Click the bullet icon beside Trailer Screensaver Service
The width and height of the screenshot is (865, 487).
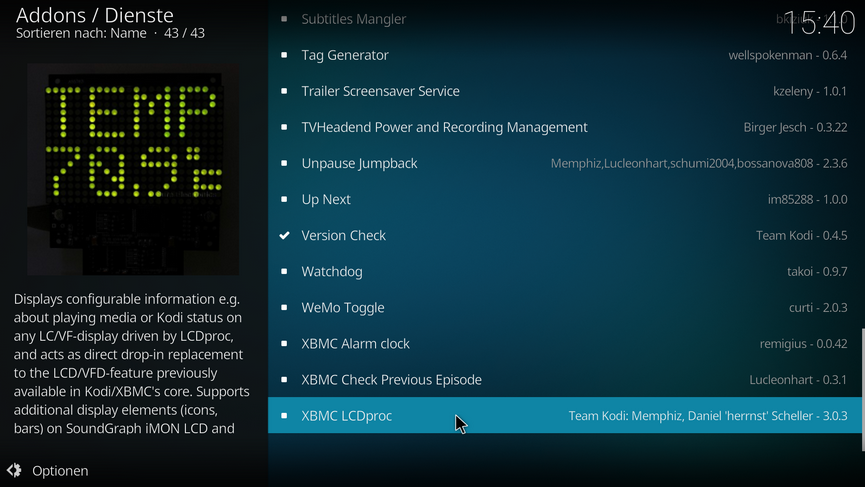[x=284, y=91]
